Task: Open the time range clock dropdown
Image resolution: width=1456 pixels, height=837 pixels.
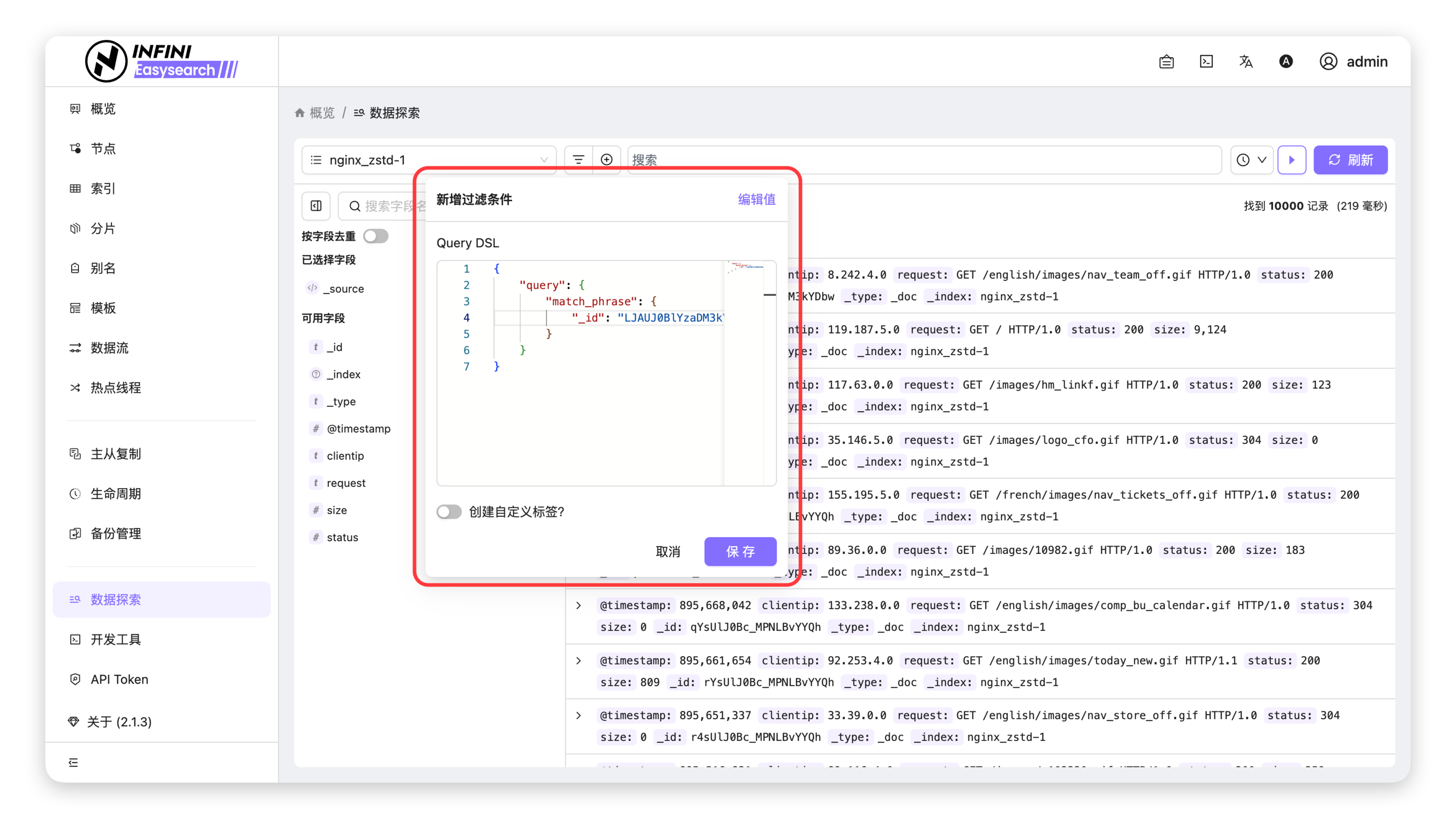Action: click(x=1251, y=160)
